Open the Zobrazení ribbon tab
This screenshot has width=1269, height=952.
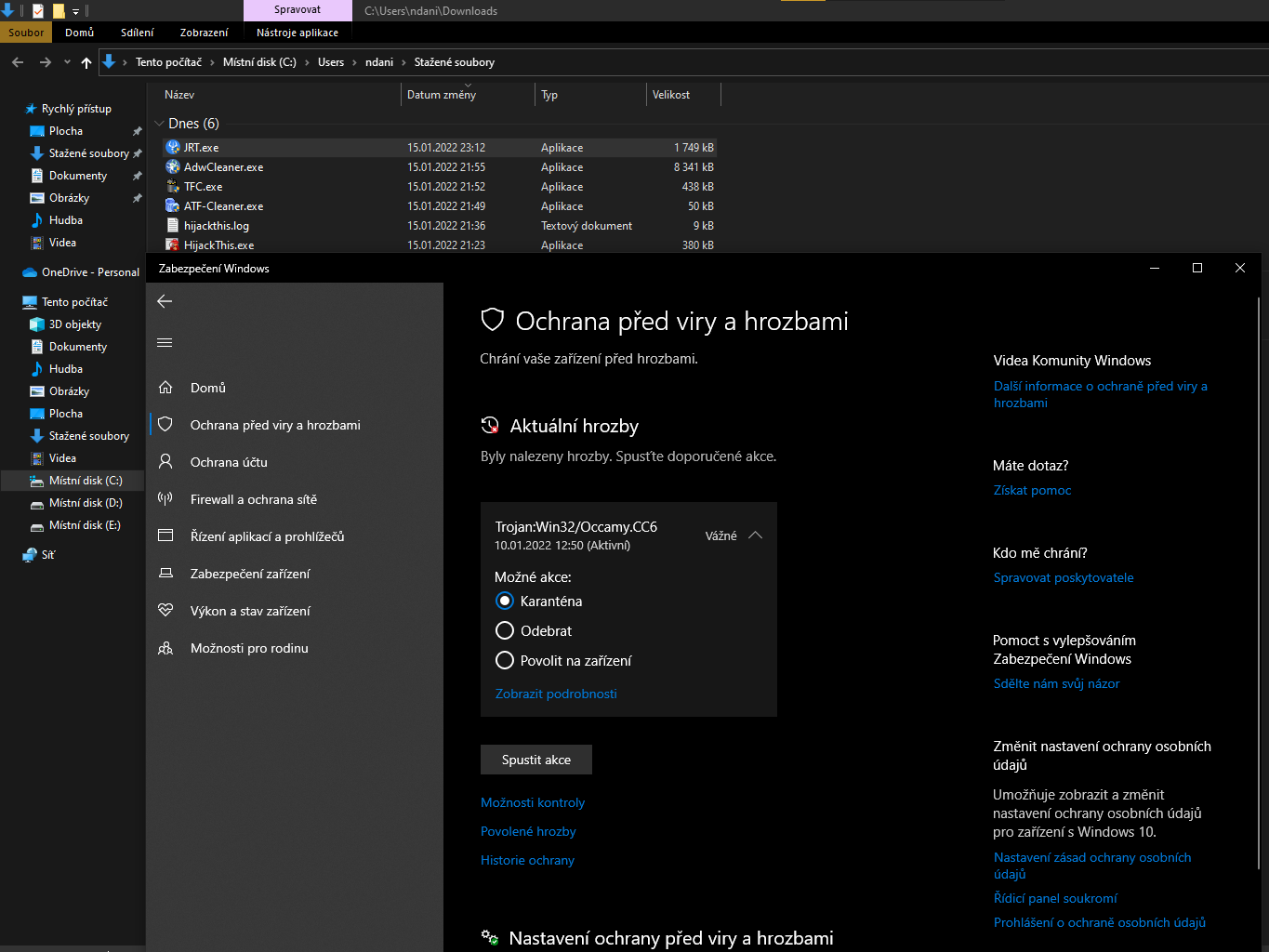coord(204,33)
